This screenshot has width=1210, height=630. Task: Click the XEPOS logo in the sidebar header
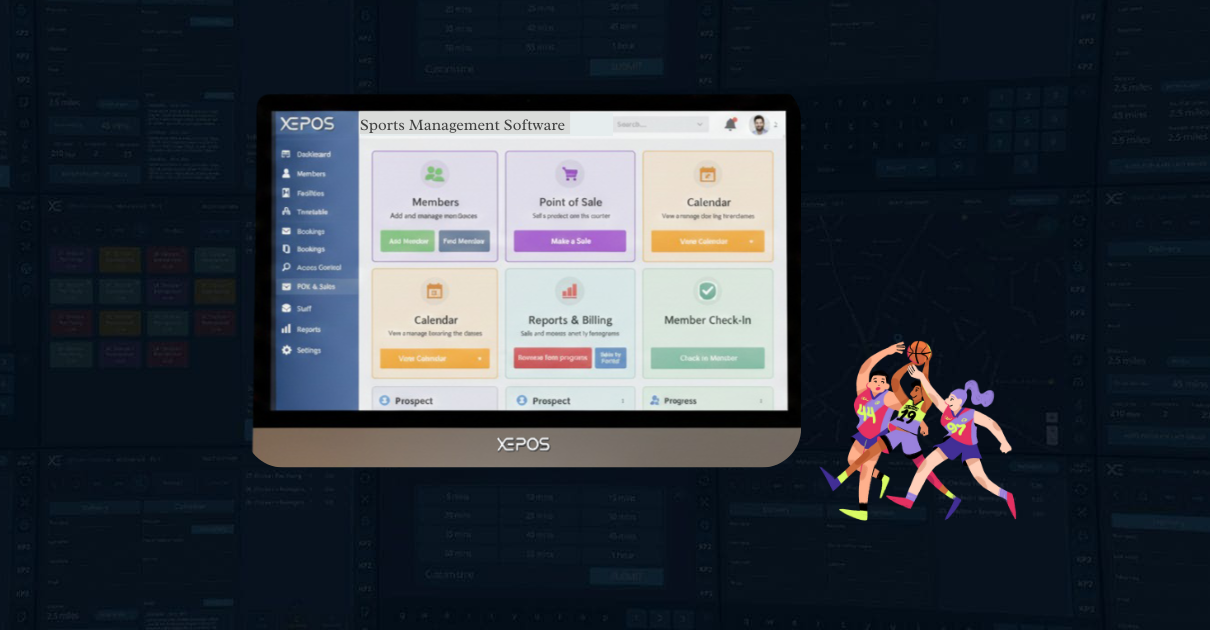click(x=307, y=123)
